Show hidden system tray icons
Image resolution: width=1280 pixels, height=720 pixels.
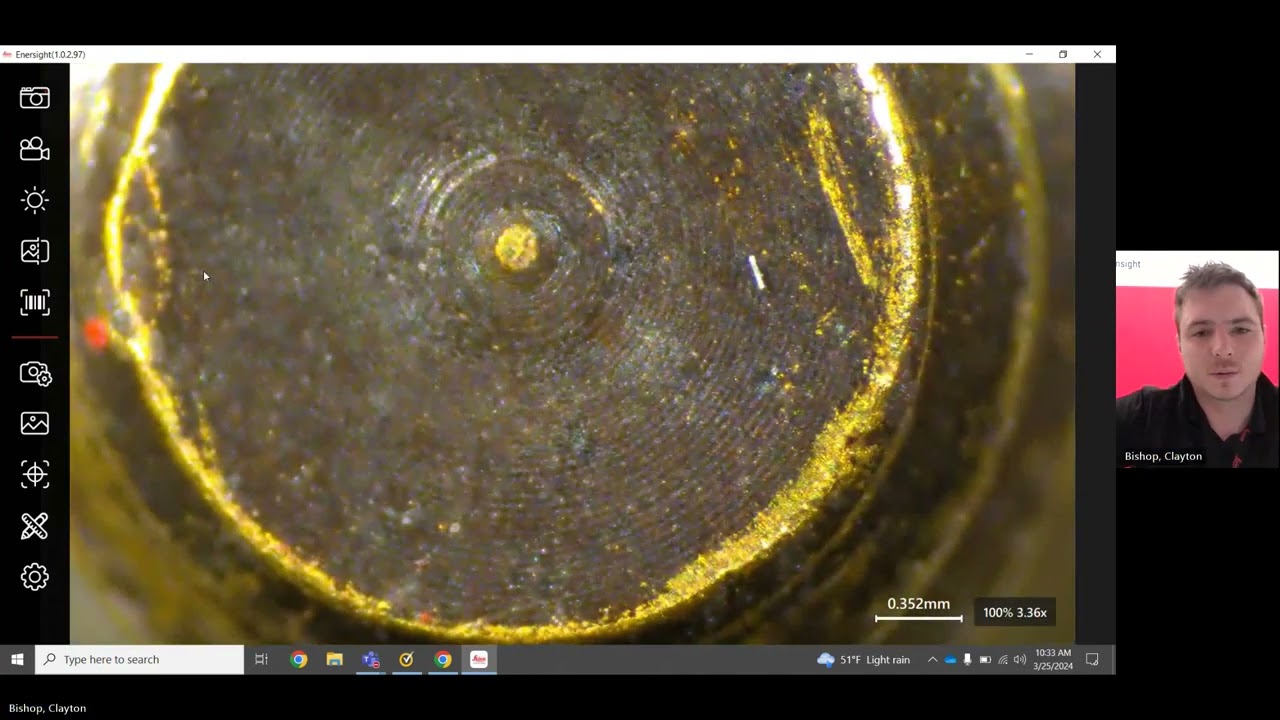[x=932, y=659]
